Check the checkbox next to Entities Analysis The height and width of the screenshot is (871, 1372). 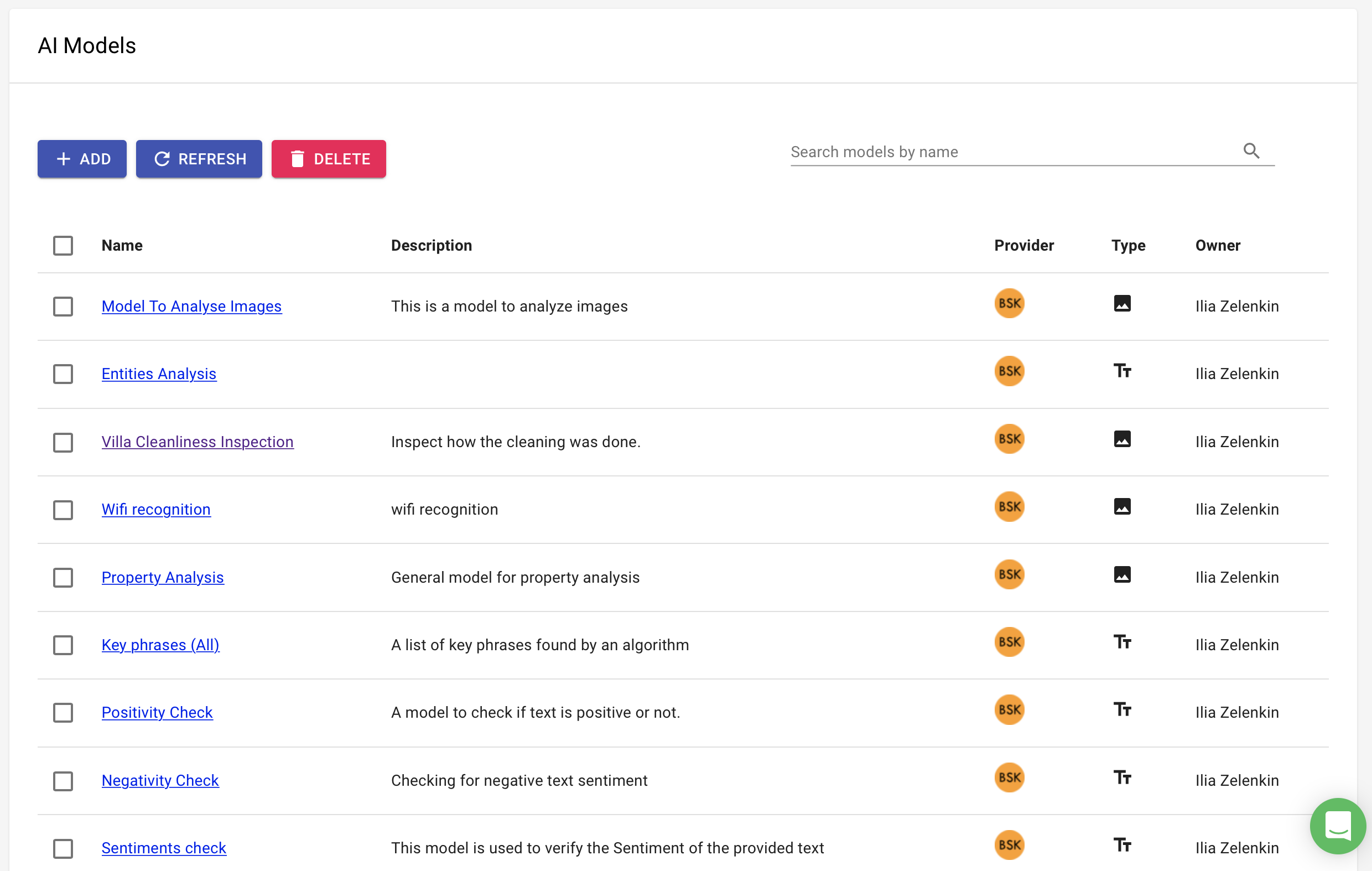(63, 374)
